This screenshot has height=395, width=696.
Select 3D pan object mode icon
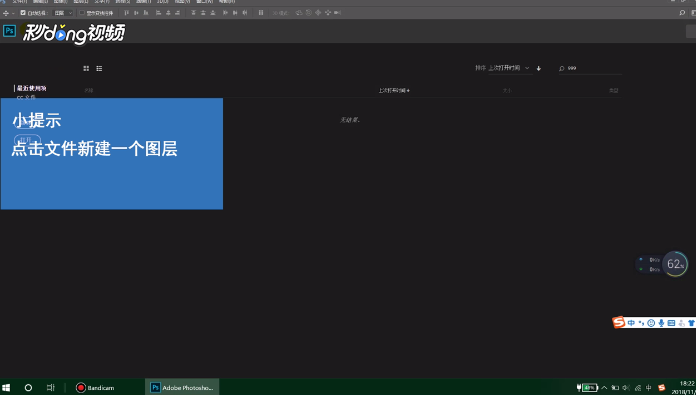click(x=318, y=13)
